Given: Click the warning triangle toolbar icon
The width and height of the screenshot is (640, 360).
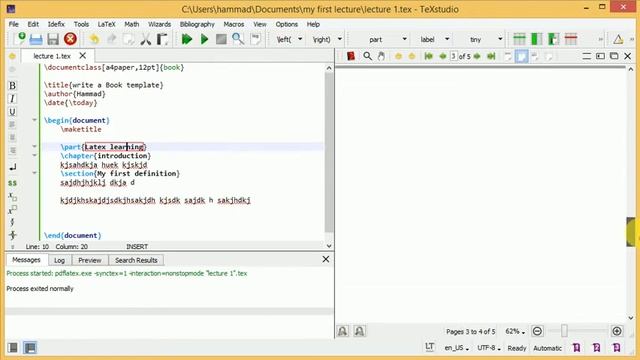Looking at the screenshot, I should click(x=618, y=39).
